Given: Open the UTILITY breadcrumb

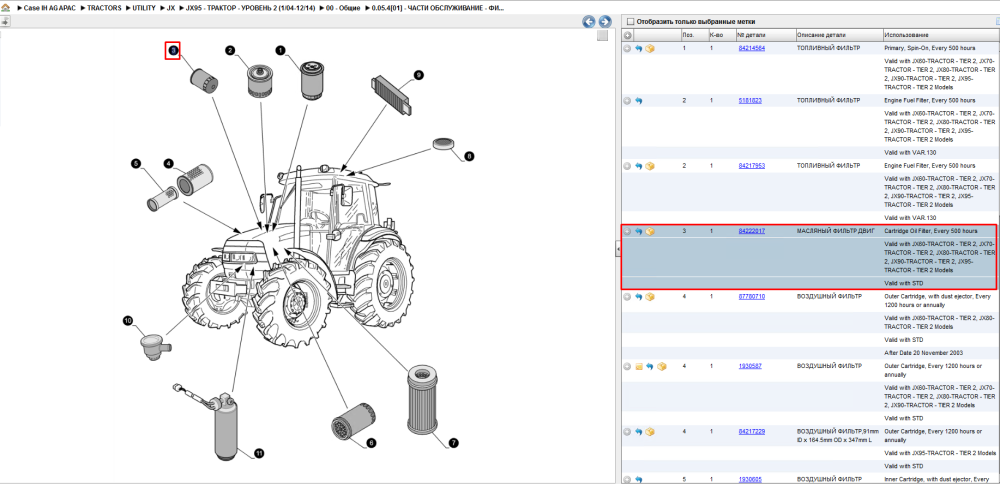Looking at the screenshot, I should [143, 8].
